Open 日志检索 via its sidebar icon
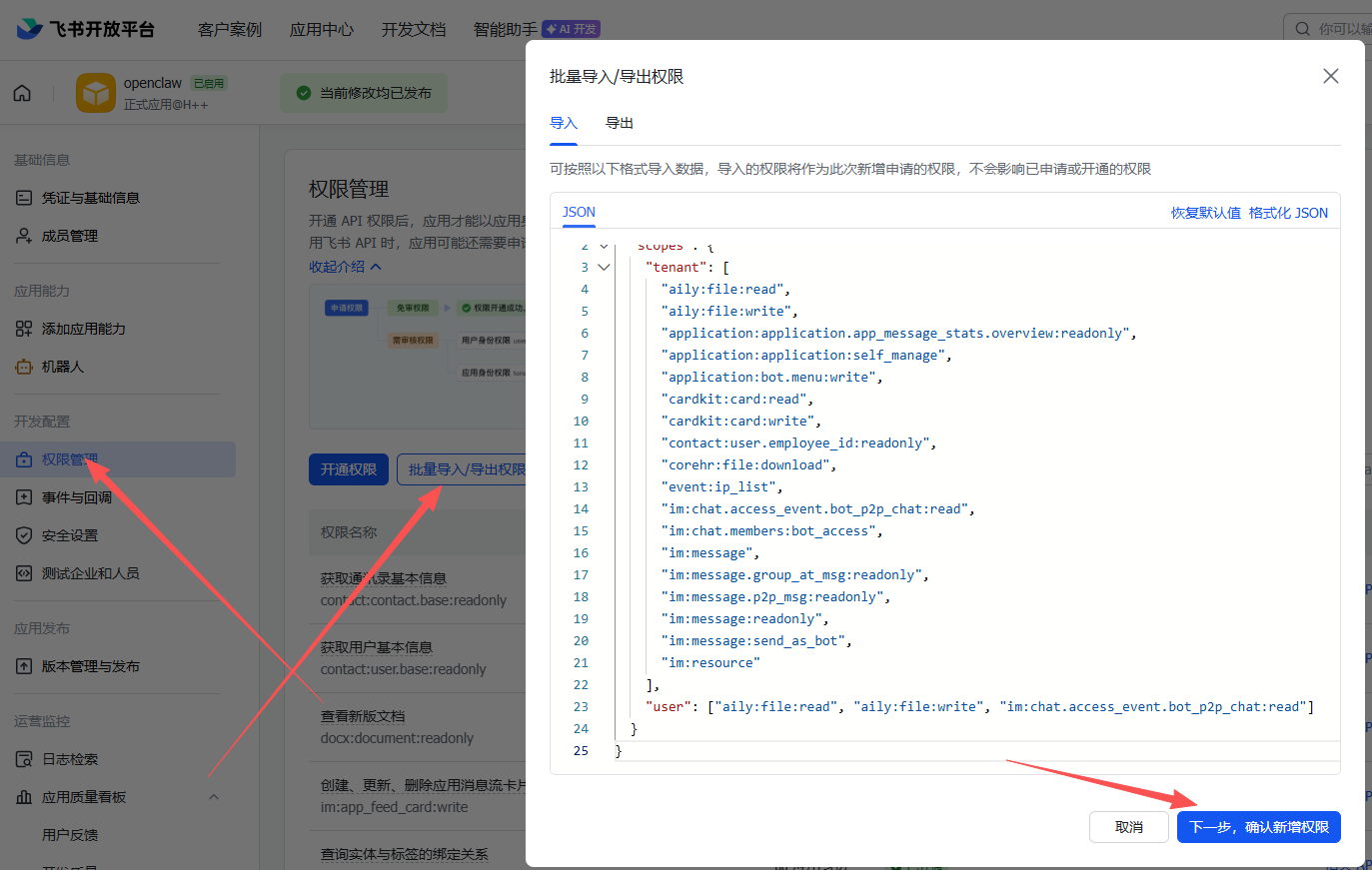The height and width of the screenshot is (870, 1372). point(22,758)
